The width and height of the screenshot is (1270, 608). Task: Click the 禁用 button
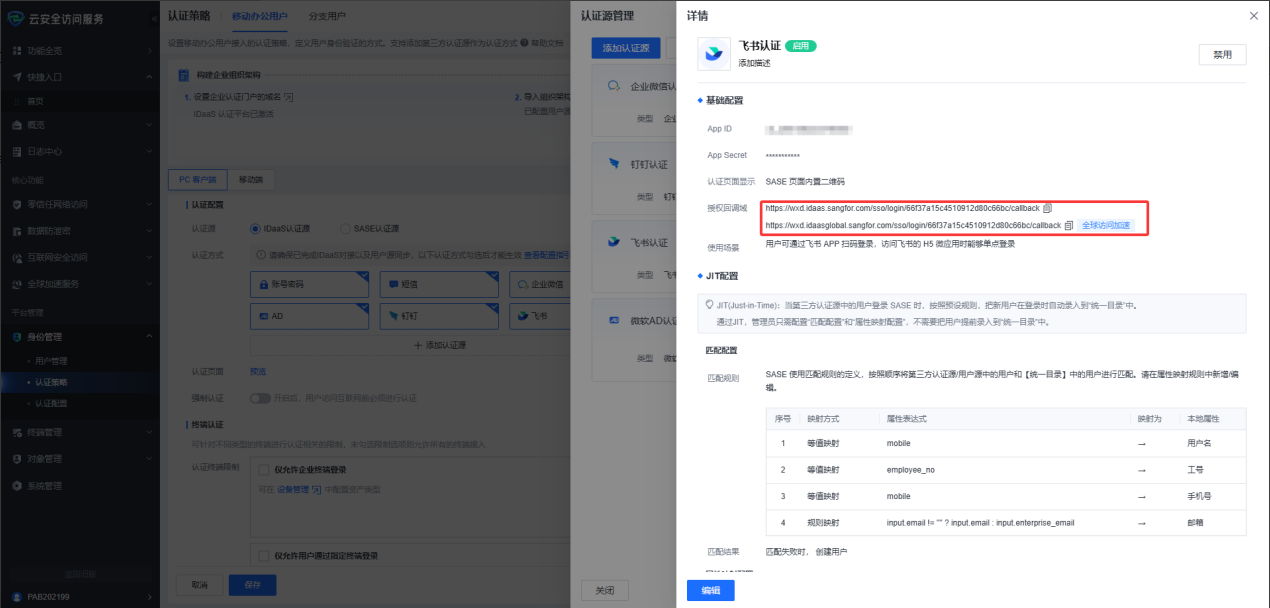pos(1222,54)
